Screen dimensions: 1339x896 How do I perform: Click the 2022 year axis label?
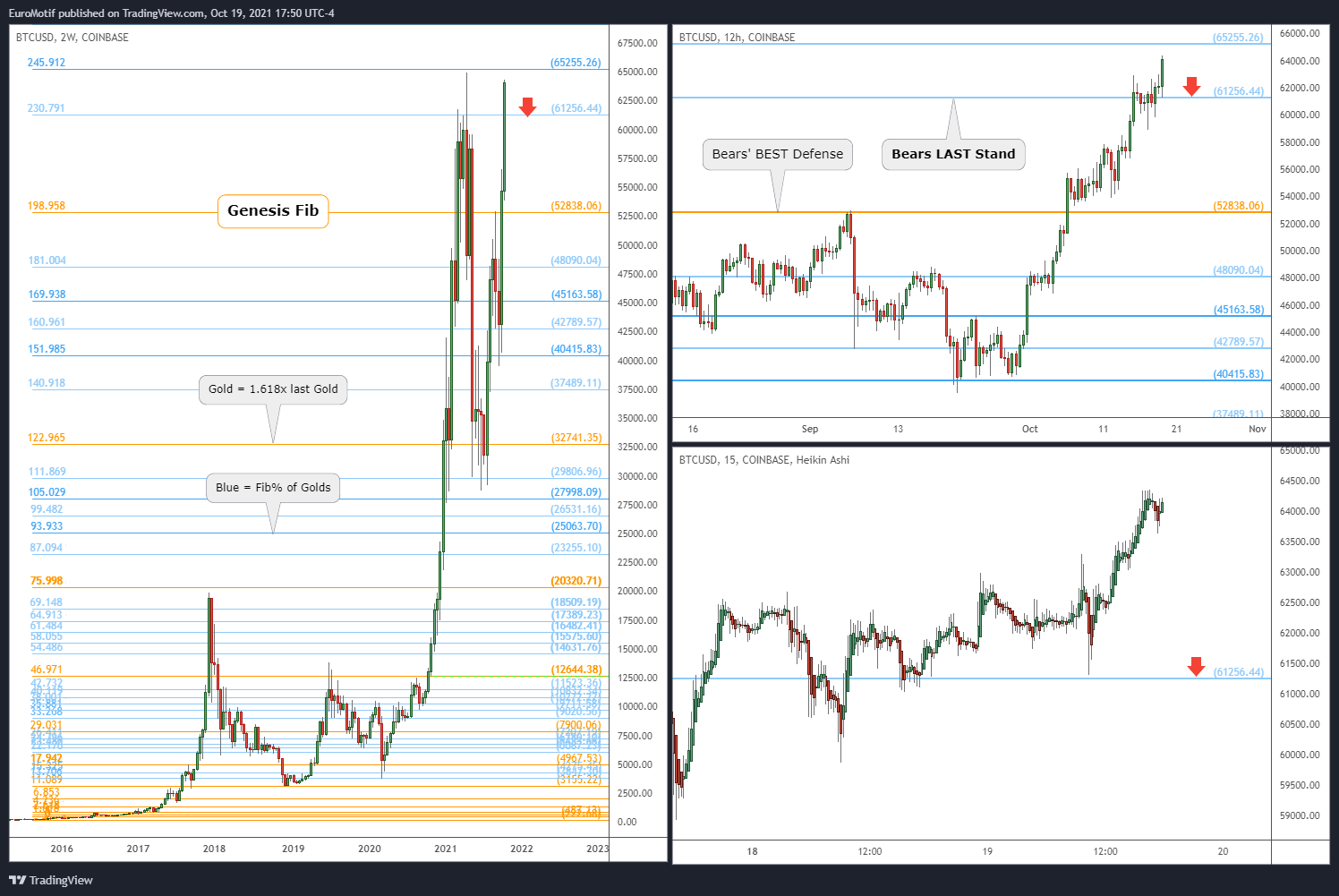tap(521, 849)
